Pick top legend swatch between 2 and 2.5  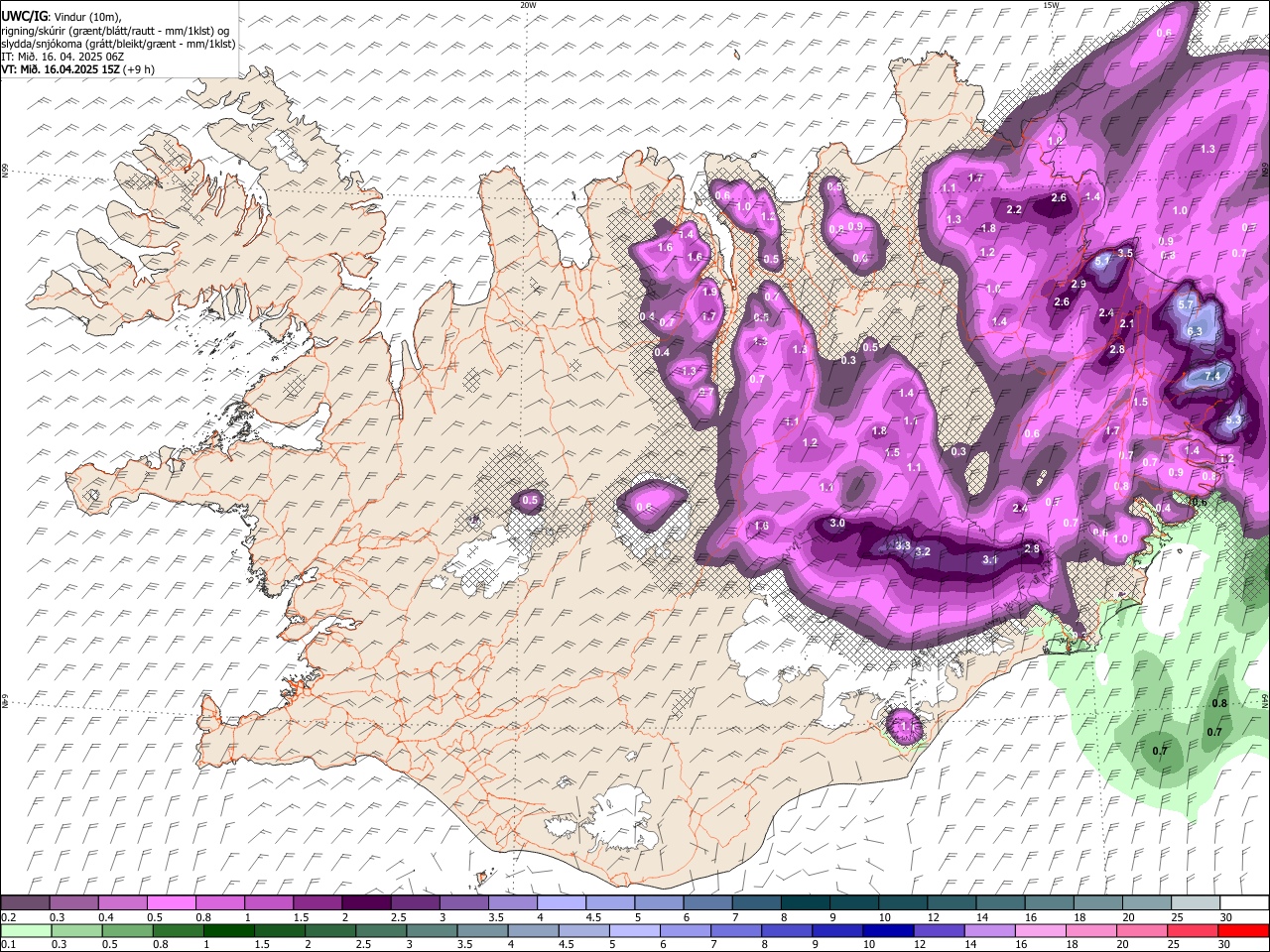[367, 903]
